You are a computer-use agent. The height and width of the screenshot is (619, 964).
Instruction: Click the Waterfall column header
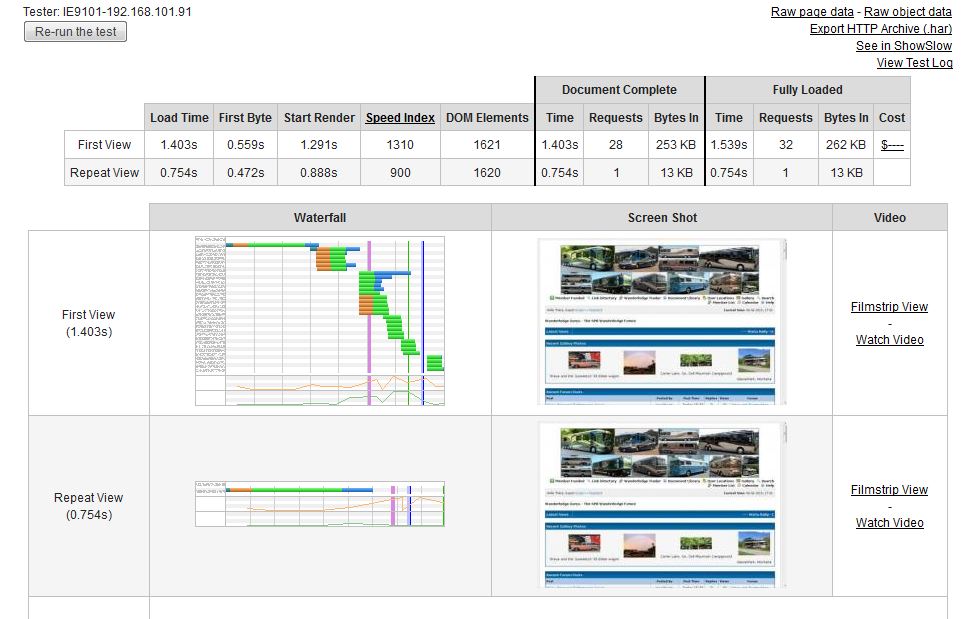320,217
